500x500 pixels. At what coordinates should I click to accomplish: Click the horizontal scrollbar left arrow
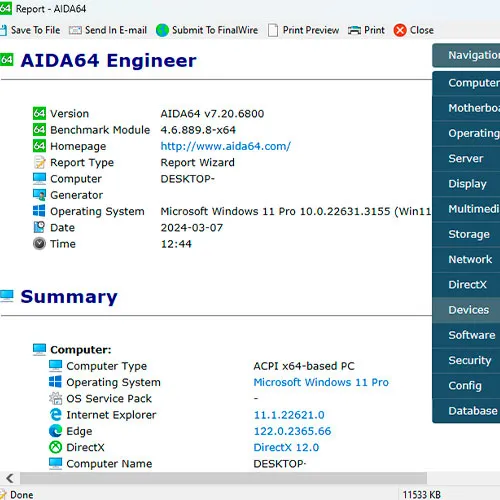click(x=10, y=478)
